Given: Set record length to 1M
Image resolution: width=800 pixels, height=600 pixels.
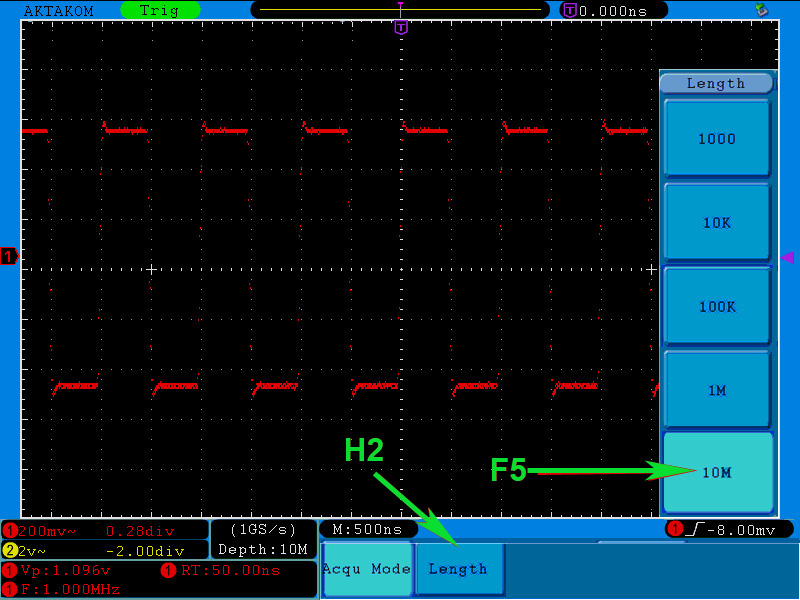Looking at the screenshot, I should pyautogui.click(x=717, y=390).
